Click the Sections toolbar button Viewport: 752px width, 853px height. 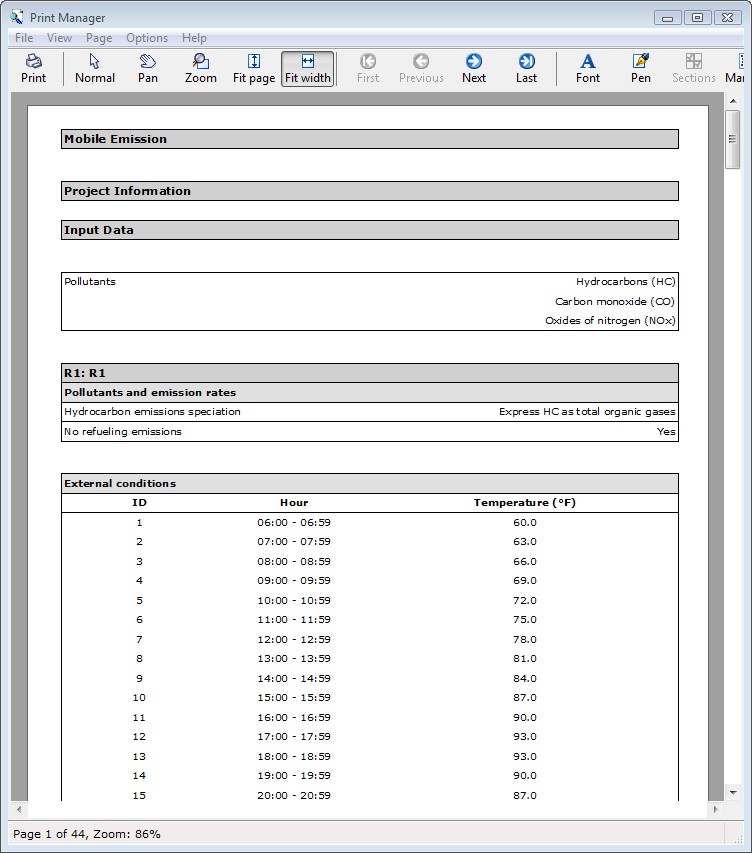pos(693,68)
